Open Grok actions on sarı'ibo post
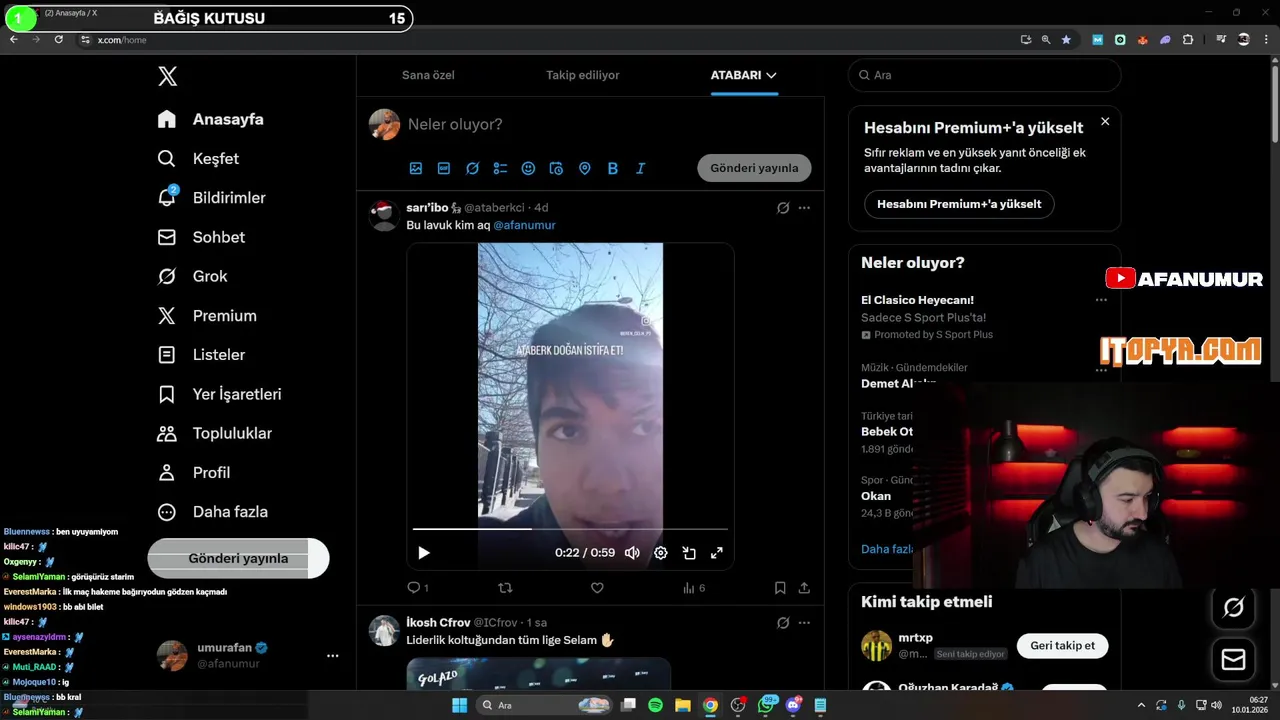 pos(783,208)
